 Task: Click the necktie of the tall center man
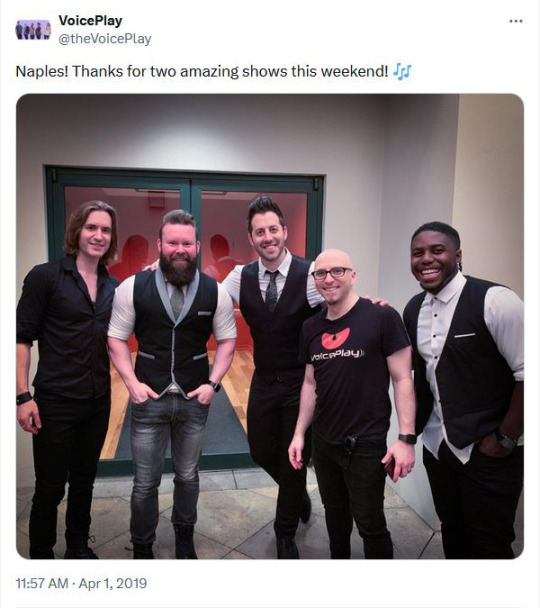[271, 290]
